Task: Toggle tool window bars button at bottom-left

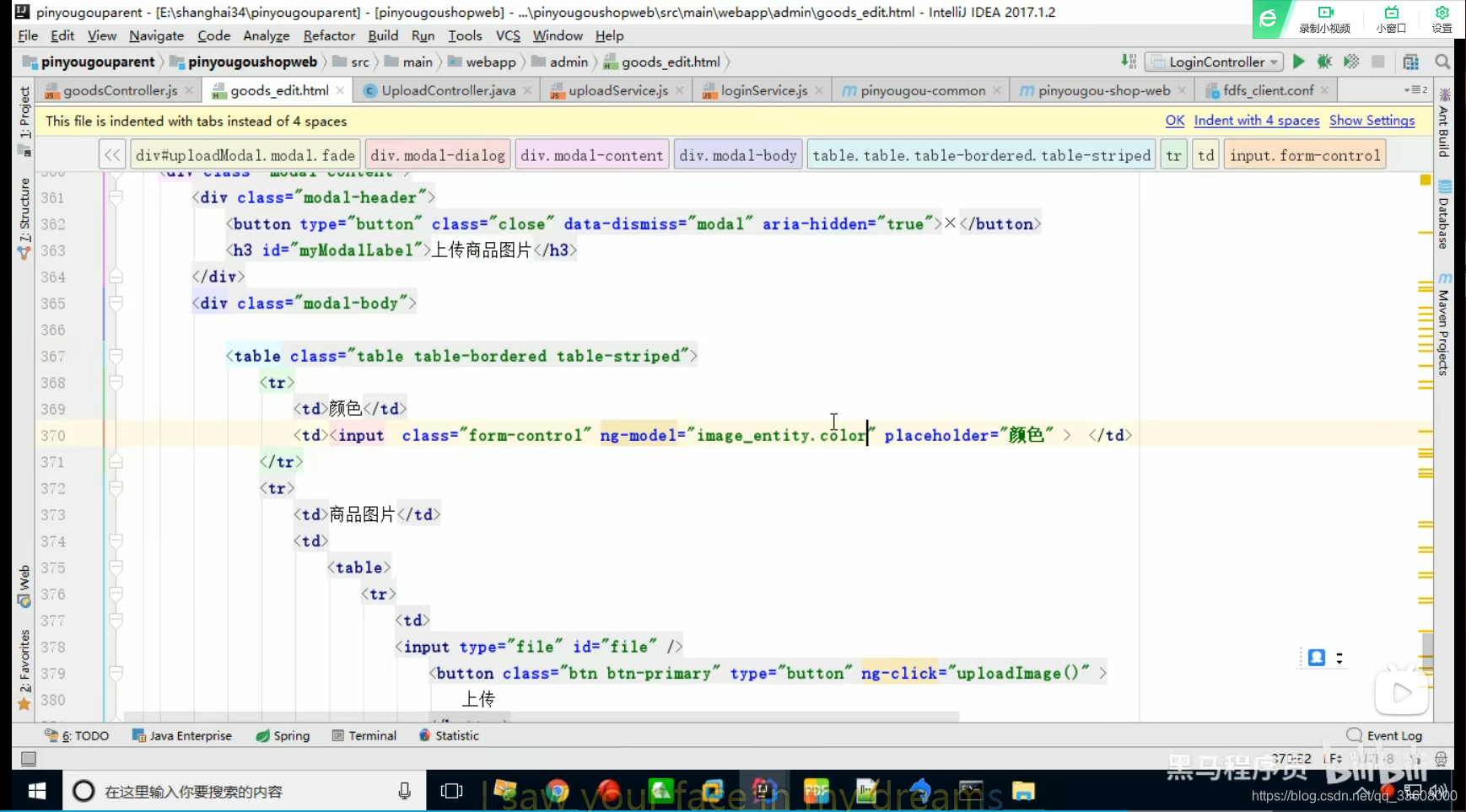Action: (x=28, y=759)
